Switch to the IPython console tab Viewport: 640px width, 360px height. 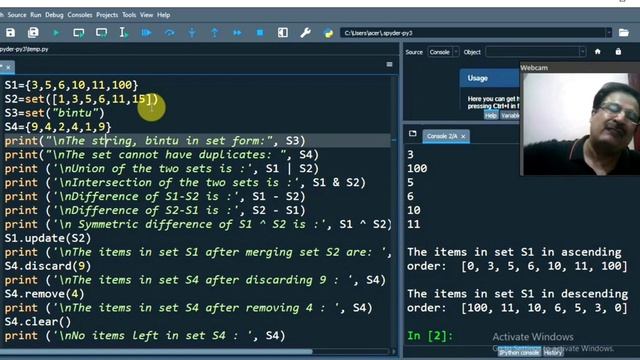tap(519, 353)
